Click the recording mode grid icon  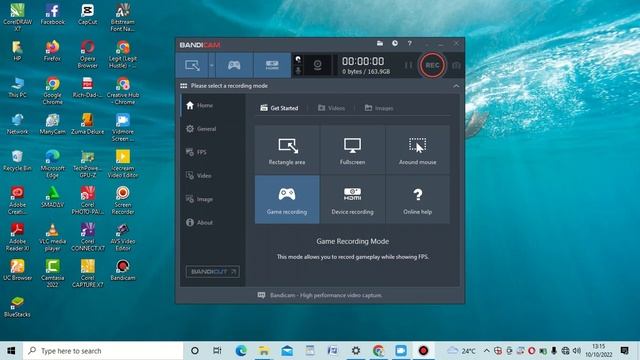184,86
